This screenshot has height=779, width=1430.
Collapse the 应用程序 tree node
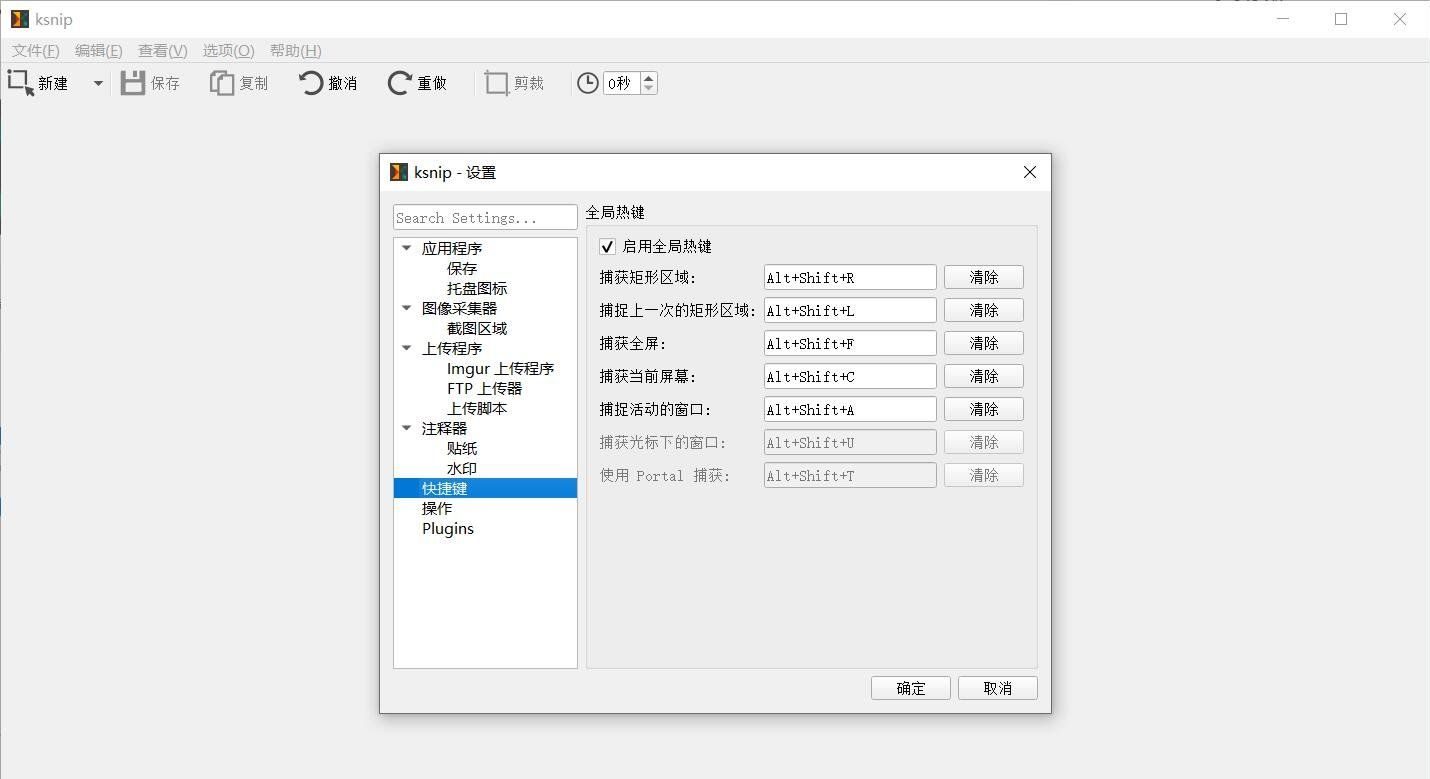(x=406, y=248)
